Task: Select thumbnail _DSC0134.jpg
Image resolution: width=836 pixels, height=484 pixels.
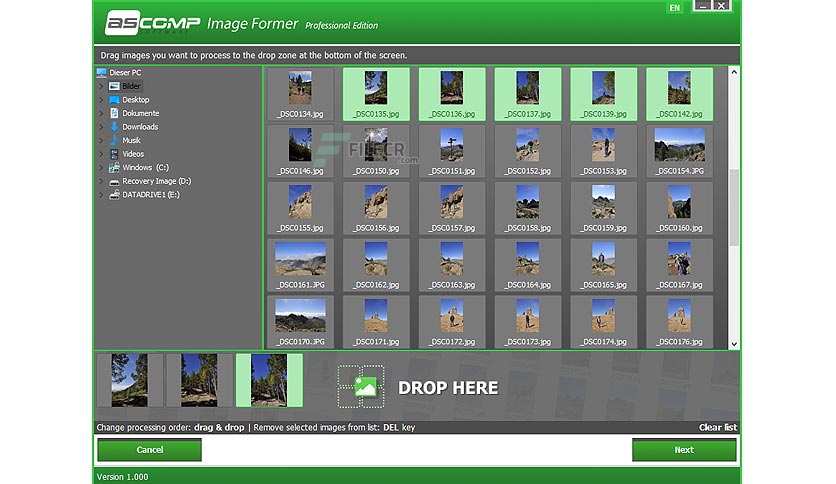Action: (x=301, y=94)
